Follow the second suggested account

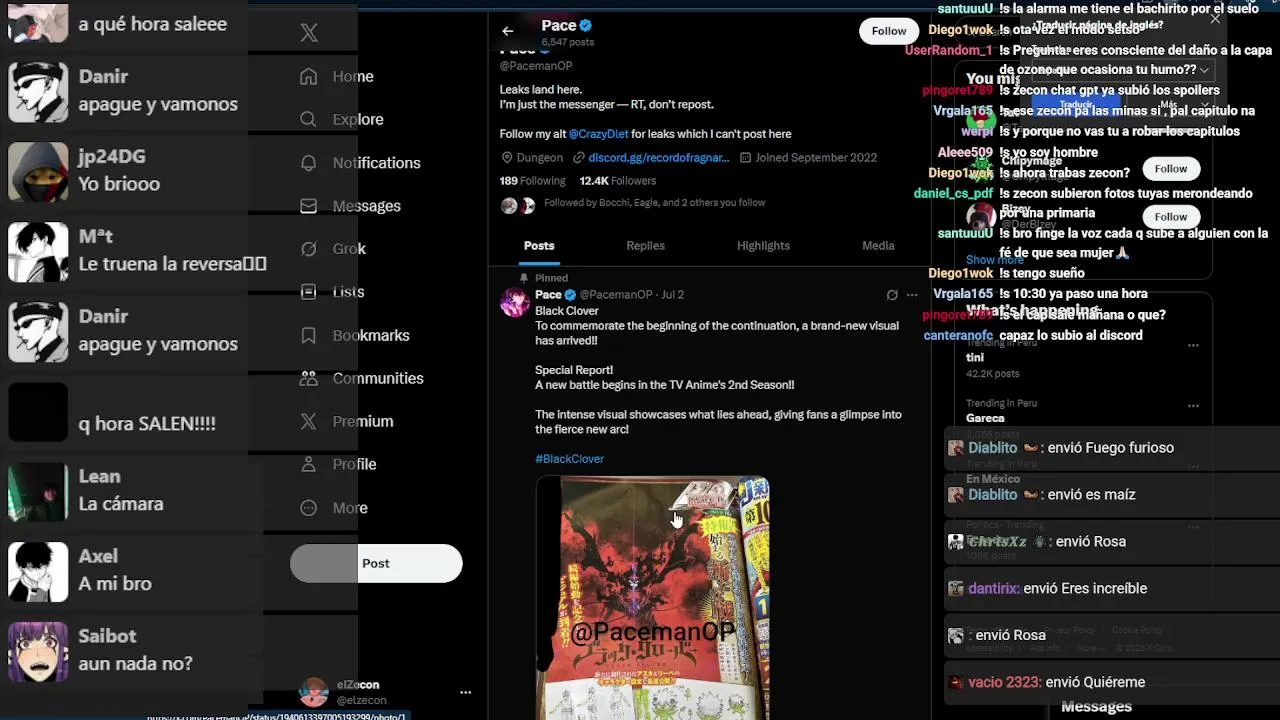[1171, 216]
